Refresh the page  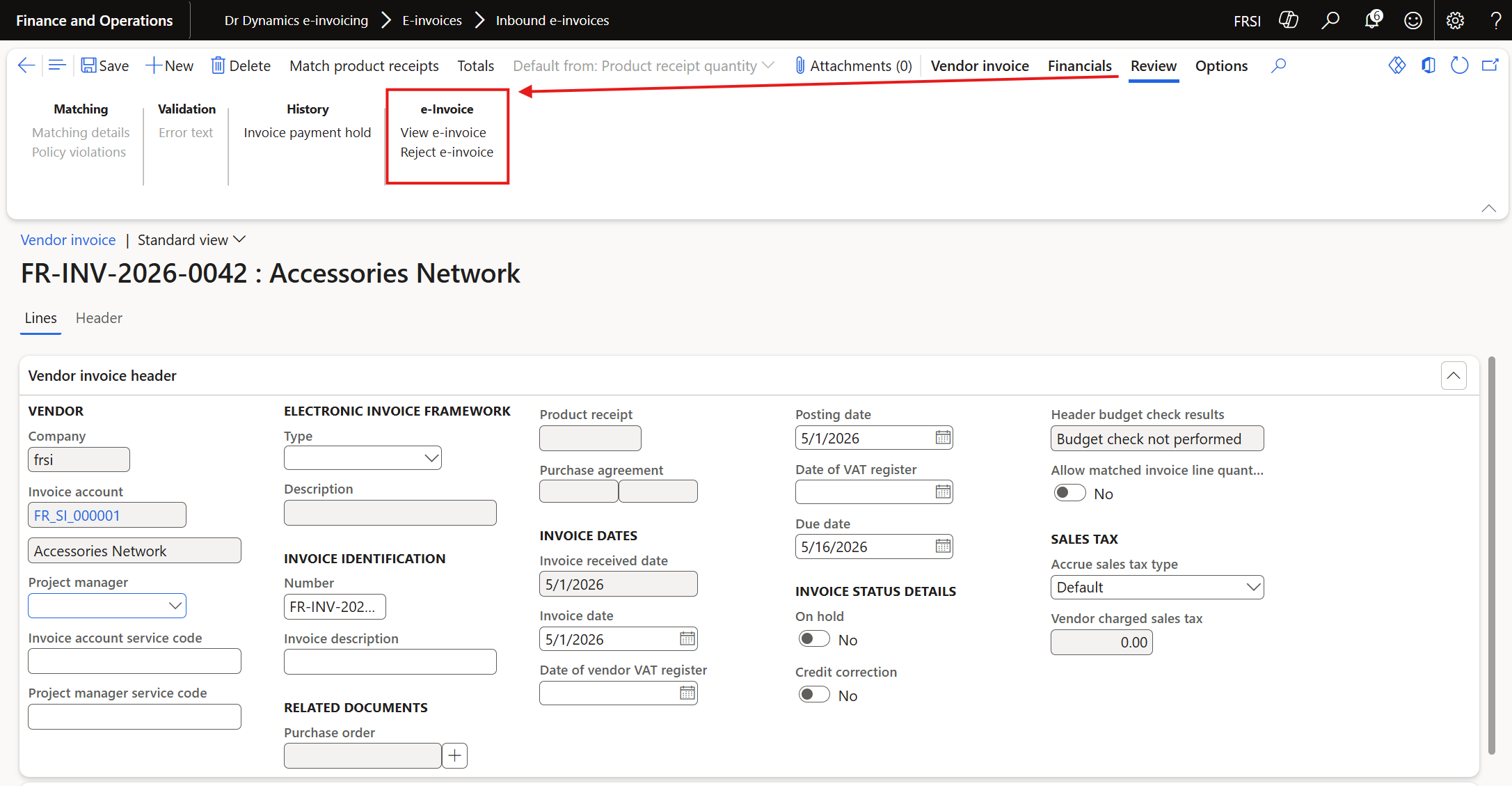1459,65
